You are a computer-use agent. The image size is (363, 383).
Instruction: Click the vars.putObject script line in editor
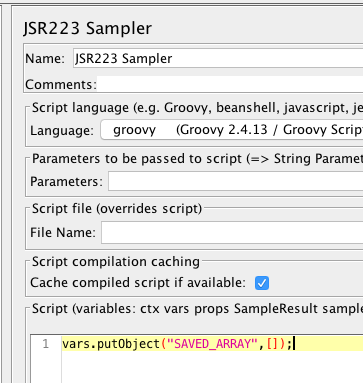(x=212, y=344)
